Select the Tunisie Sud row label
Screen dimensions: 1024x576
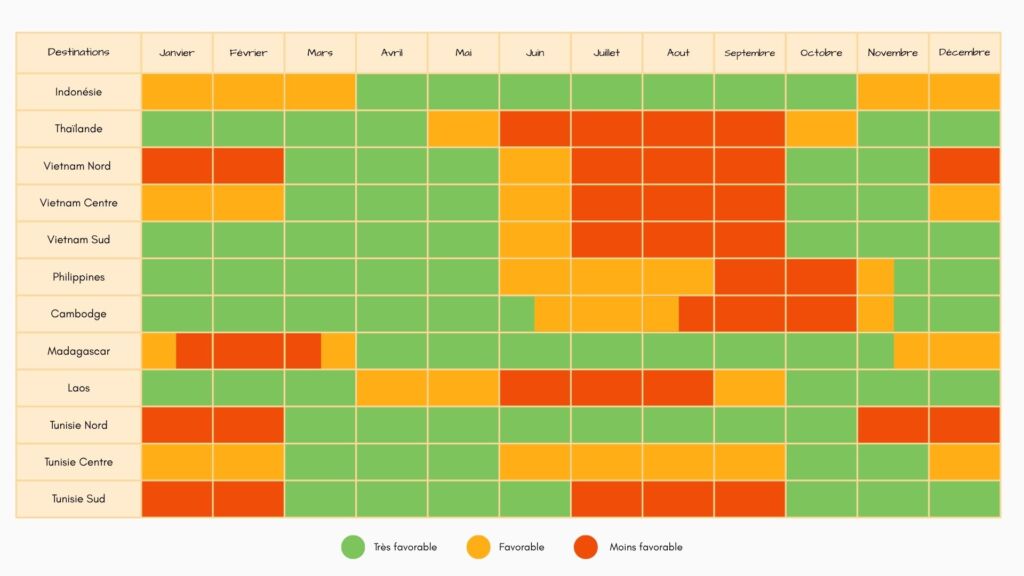tap(78, 498)
